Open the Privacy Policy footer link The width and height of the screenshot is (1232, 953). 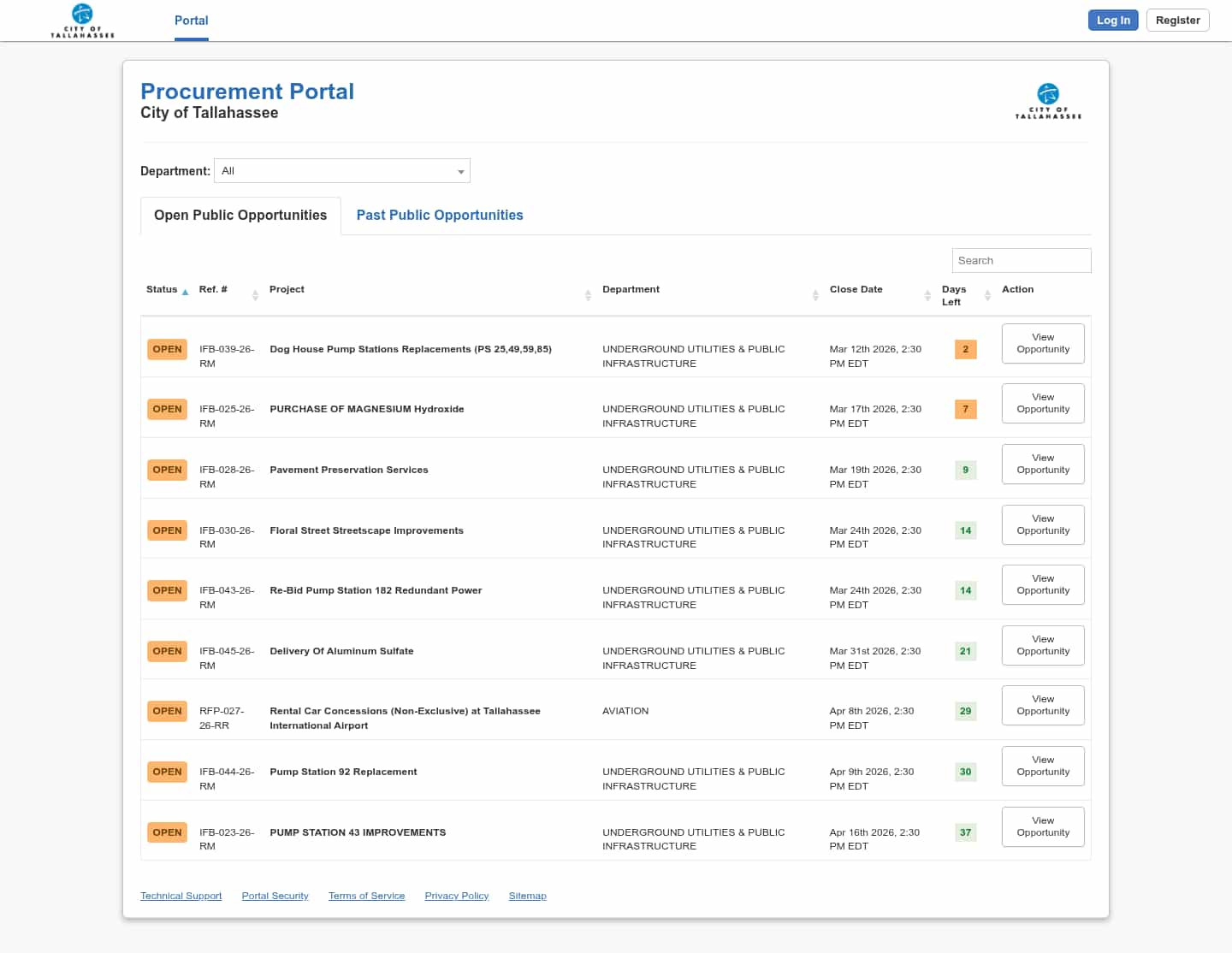[x=457, y=896]
